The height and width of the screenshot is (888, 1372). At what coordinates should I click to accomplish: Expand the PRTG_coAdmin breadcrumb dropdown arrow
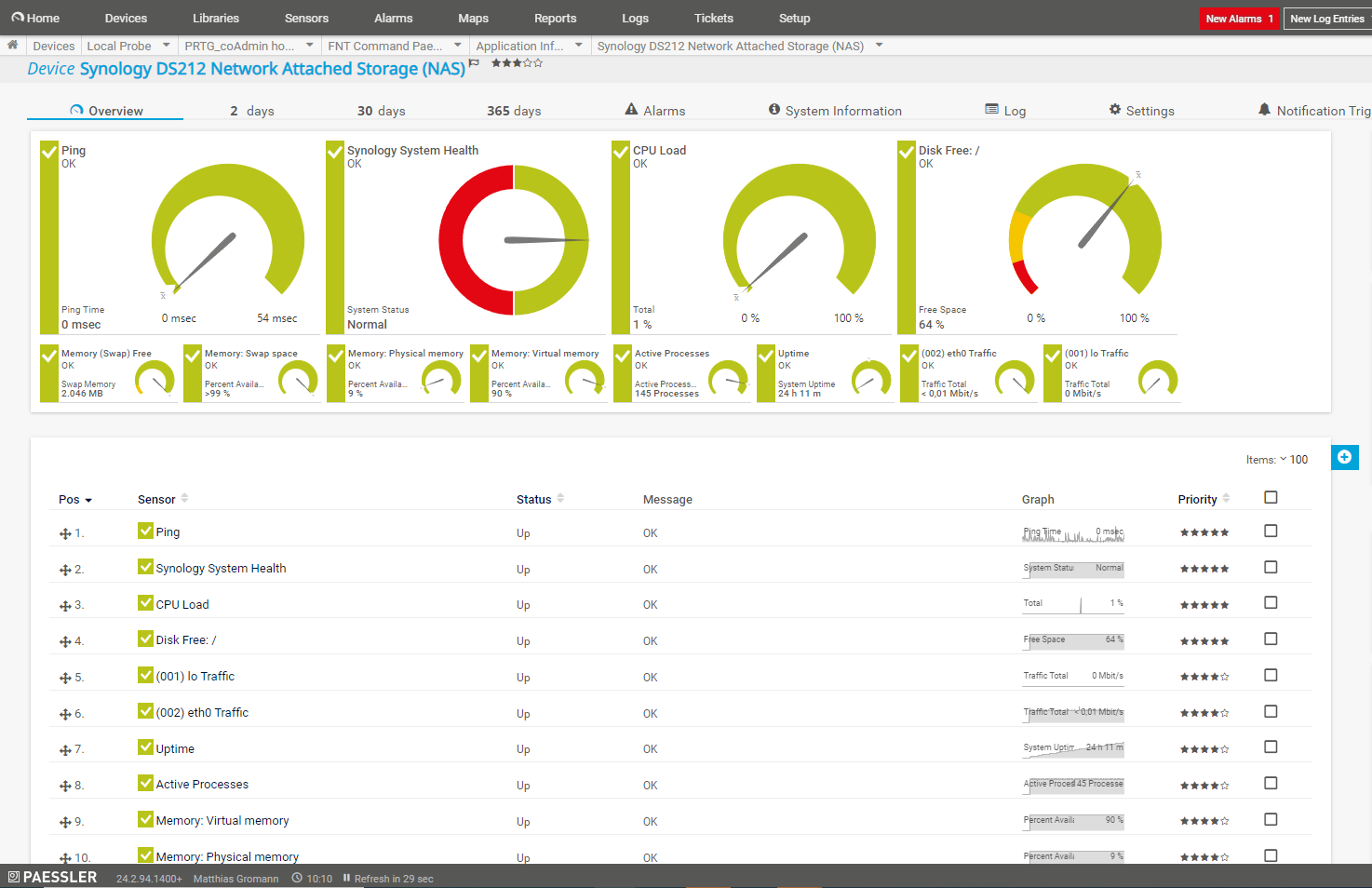(x=310, y=45)
